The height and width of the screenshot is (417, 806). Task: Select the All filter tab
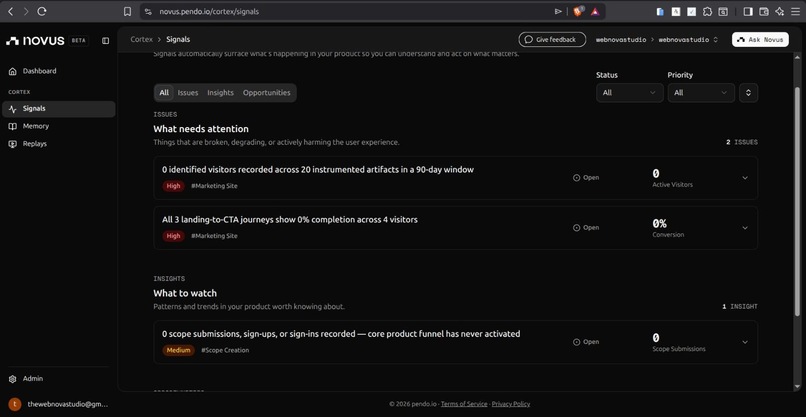pyautogui.click(x=164, y=93)
